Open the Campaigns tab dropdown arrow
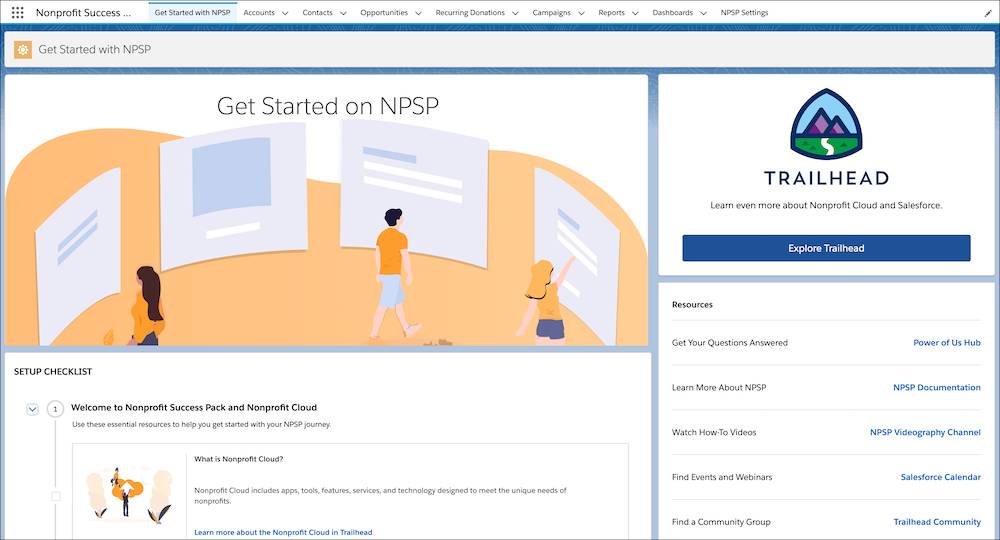The width and height of the screenshot is (1000, 540). (x=581, y=13)
